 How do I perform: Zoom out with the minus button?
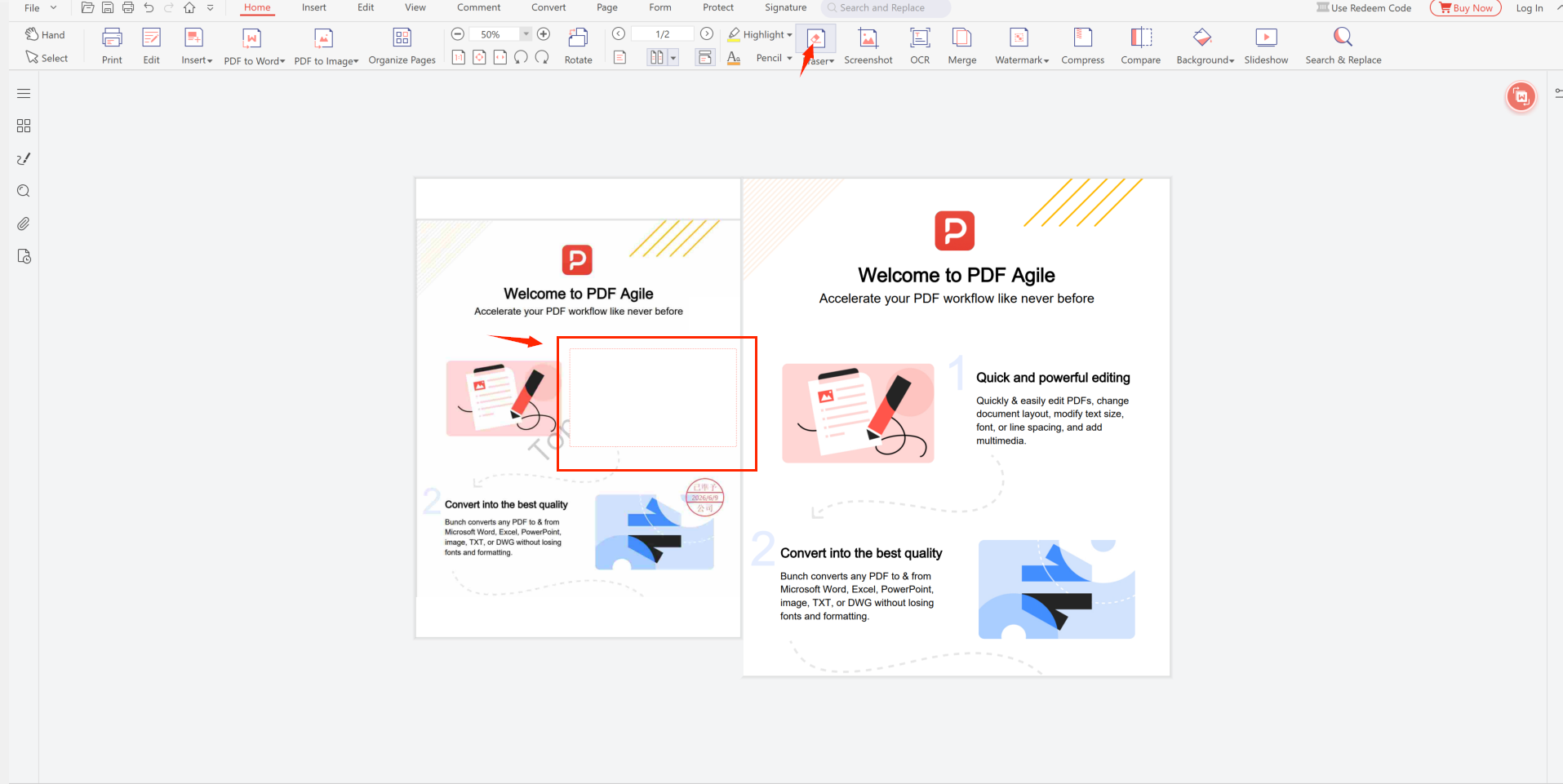[x=458, y=34]
